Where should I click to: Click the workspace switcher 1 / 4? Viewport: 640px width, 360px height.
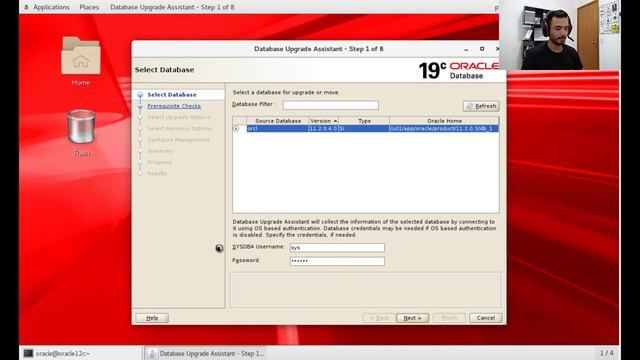[607, 353]
